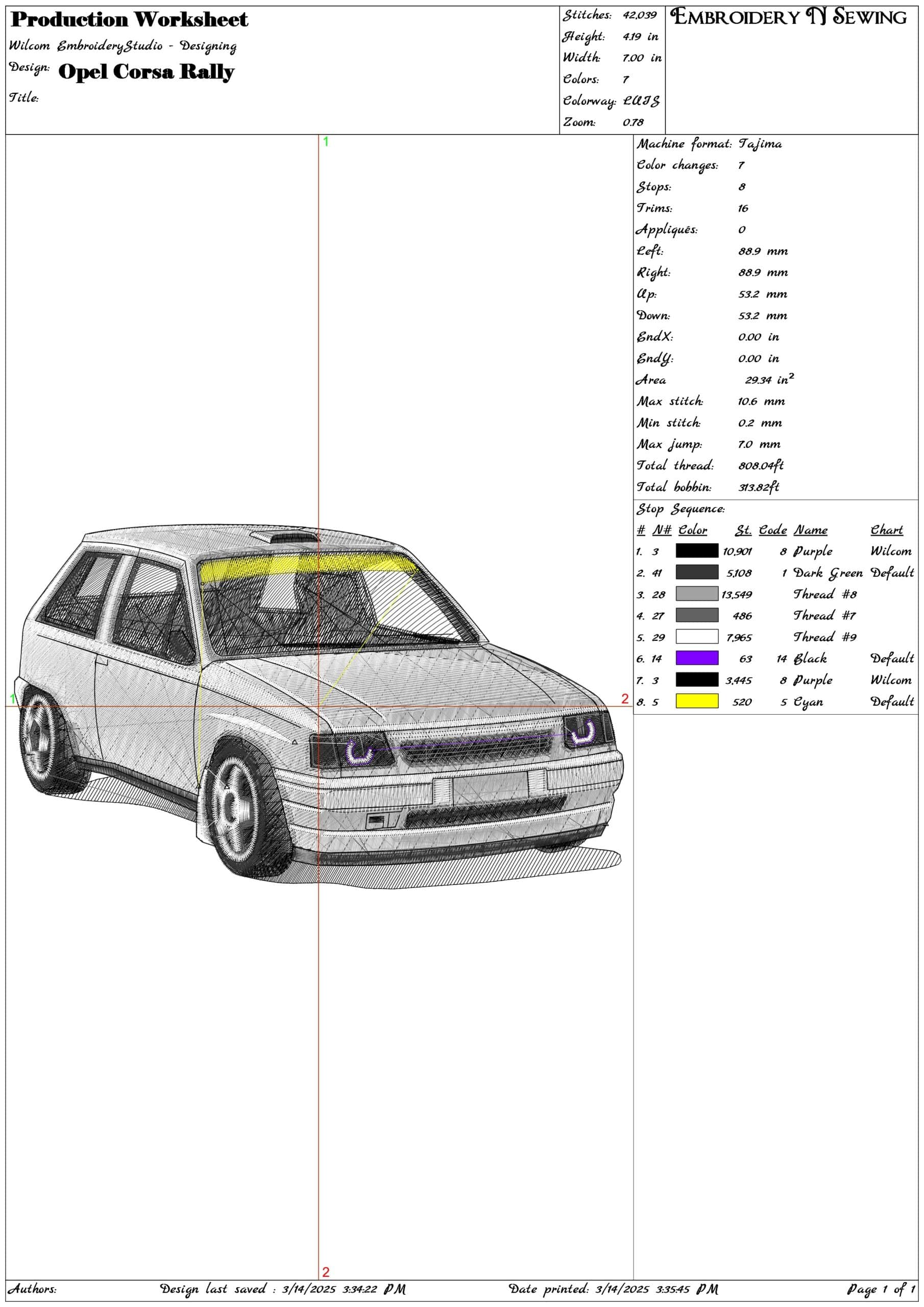Click the zoom value 0.78
This screenshot has height=1307, width=924.
point(633,123)
